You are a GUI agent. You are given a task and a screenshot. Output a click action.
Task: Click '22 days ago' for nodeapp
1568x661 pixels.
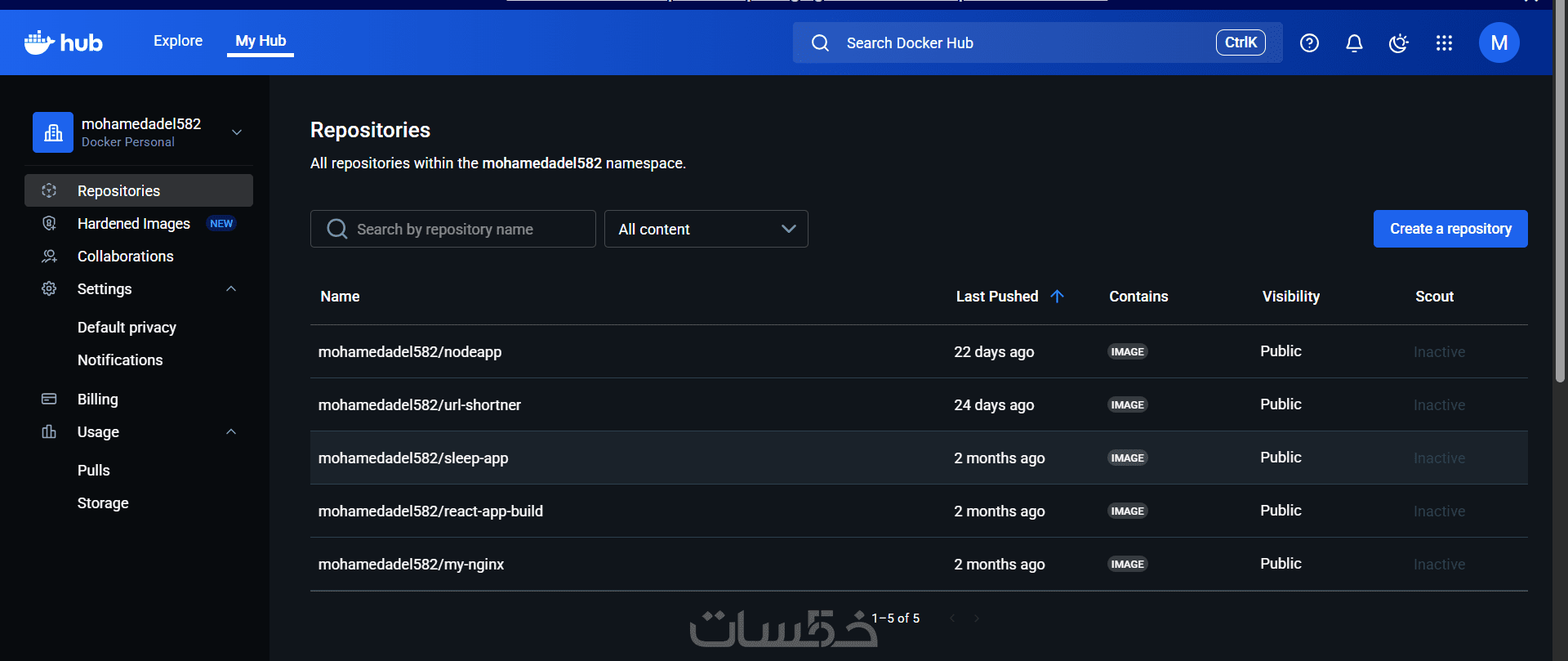994,352
